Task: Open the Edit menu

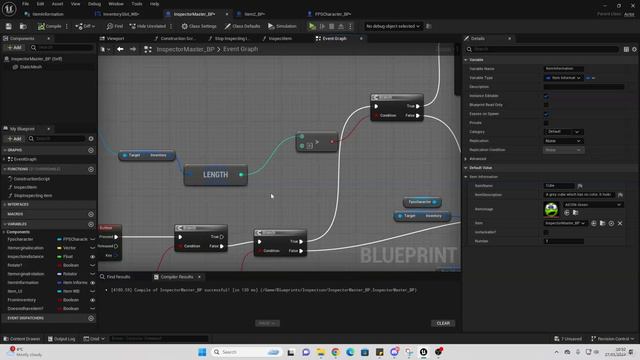Action: click(40, 4)
